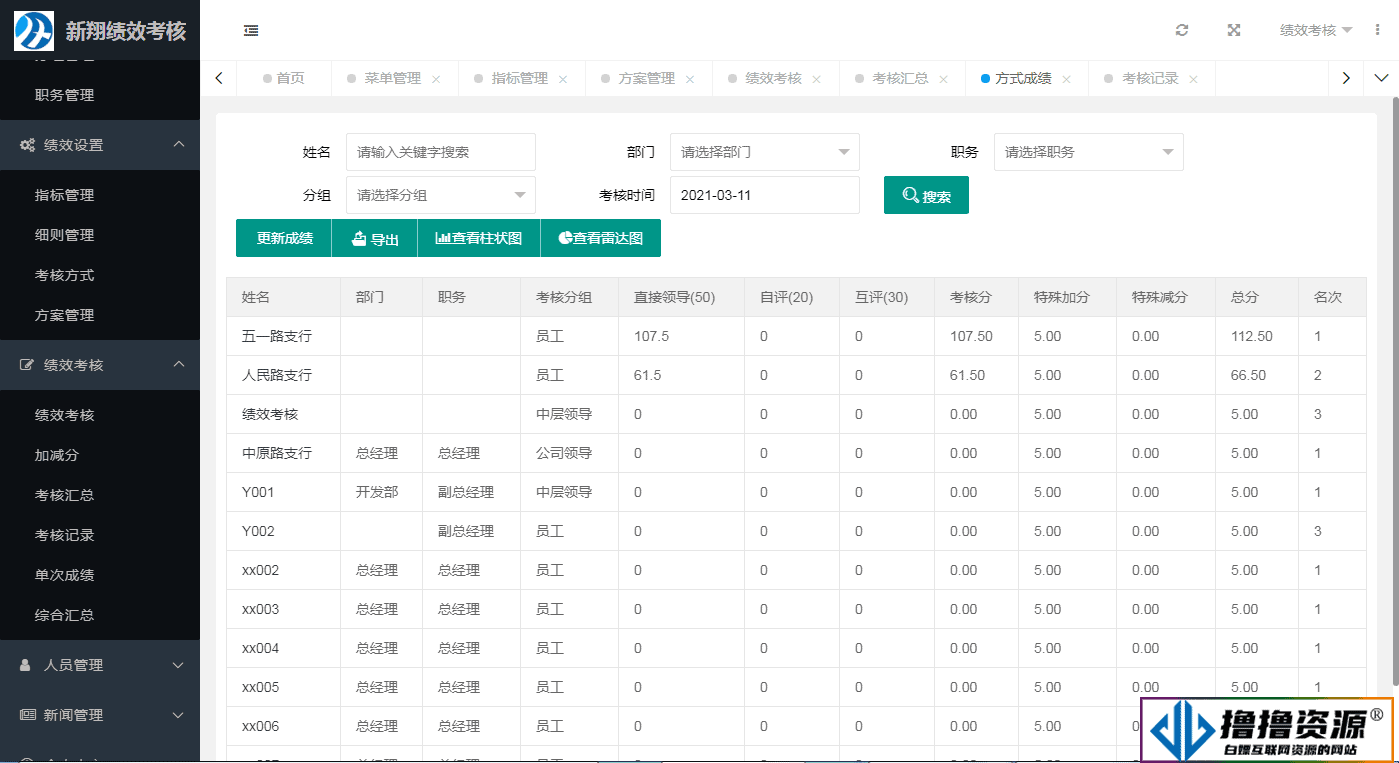Open 细则管理 in sidebar

point(100,235)
